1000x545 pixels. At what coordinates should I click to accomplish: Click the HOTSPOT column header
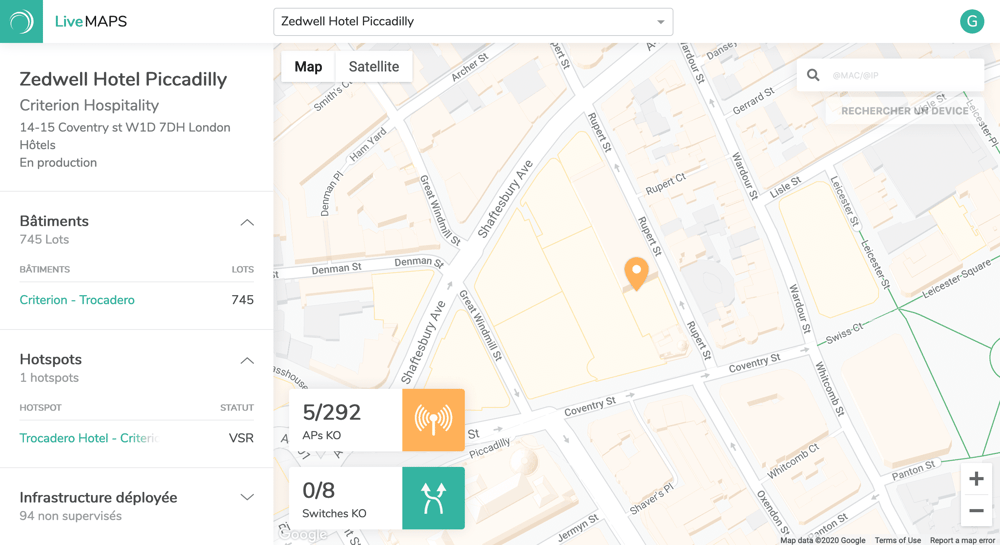40,407
